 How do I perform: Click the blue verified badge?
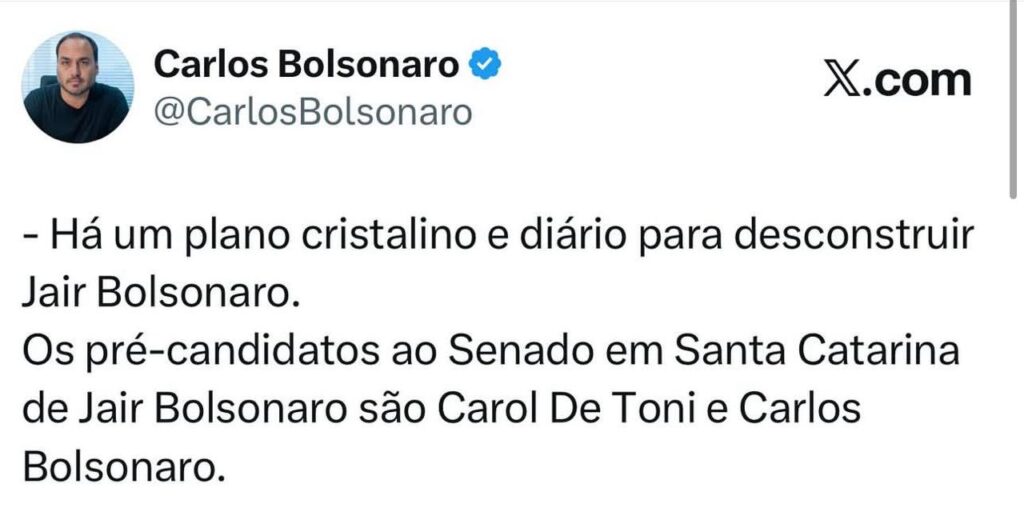(x=486, y=66)
